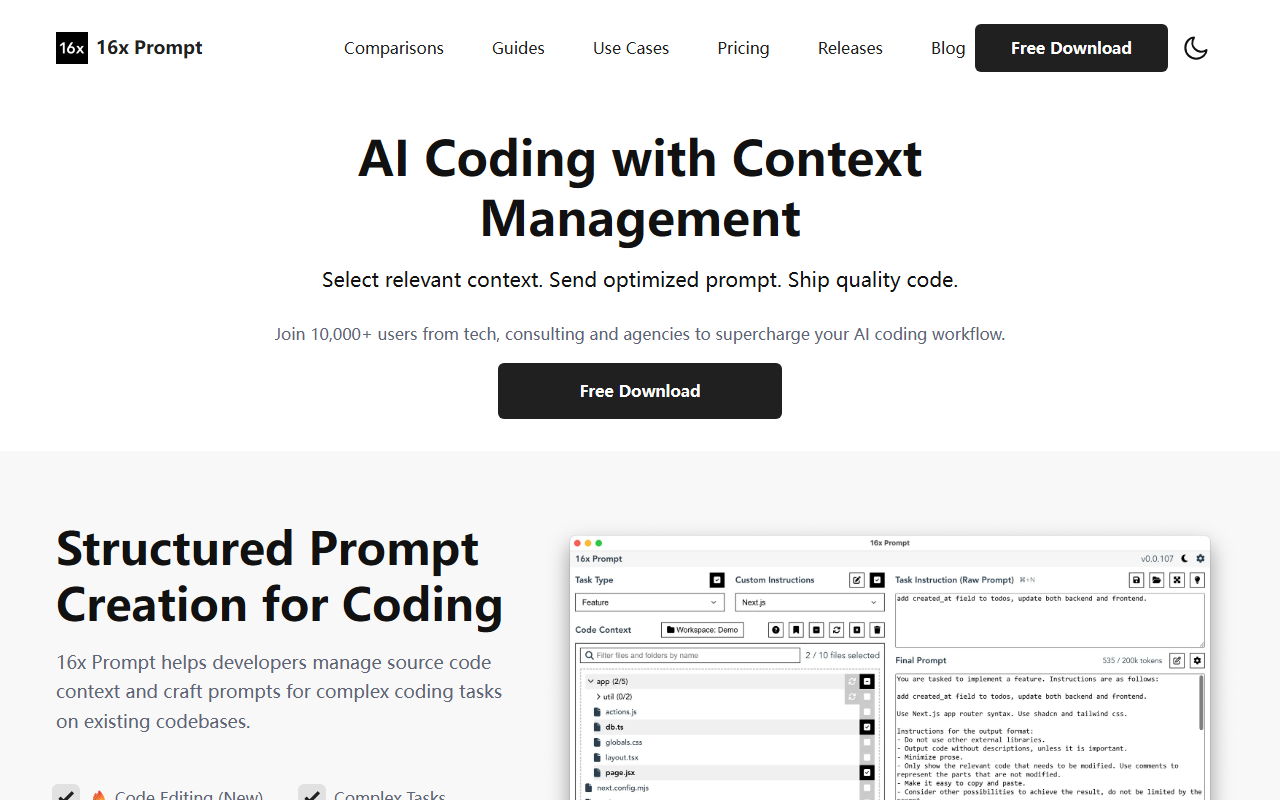The image size is (1280, 800).
Task: Click the expand fullscreen icon above Task Instruction
Action: point(1177,580)
